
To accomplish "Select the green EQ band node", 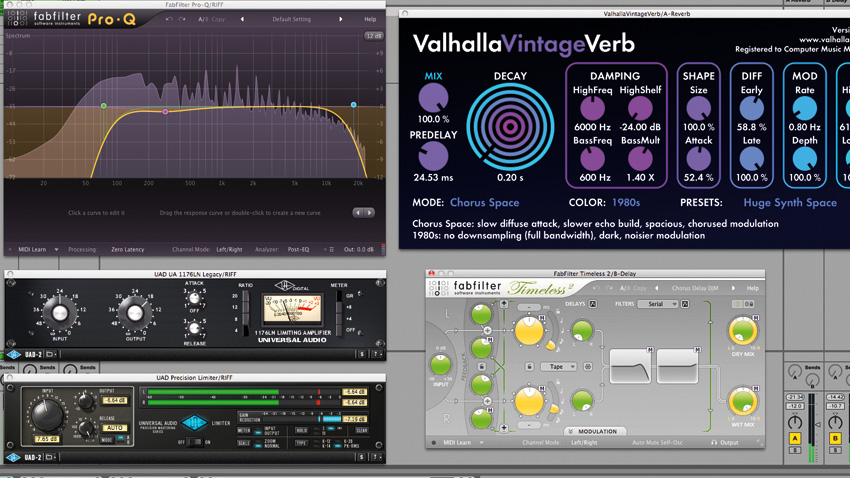I will pos(104,106).
